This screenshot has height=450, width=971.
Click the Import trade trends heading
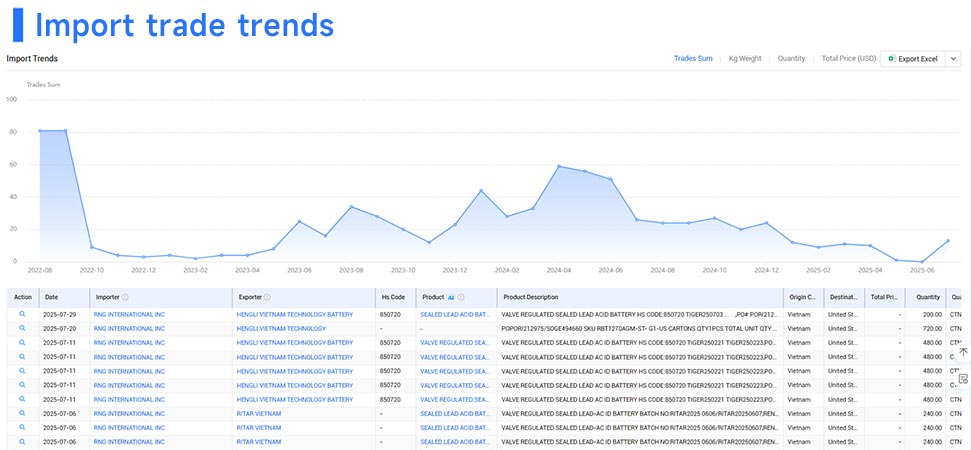click(185, 25)
